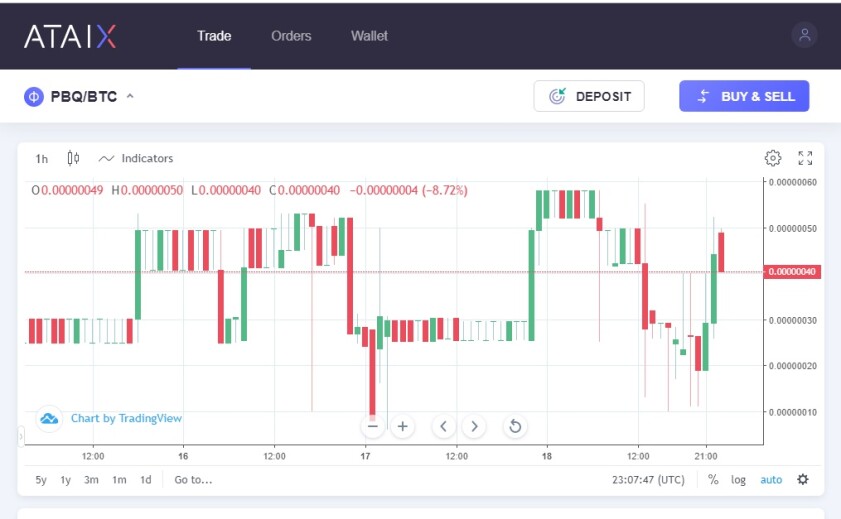Open the user profile icon
This screenshot has width=841, height=519.
(x=804, y=35)
